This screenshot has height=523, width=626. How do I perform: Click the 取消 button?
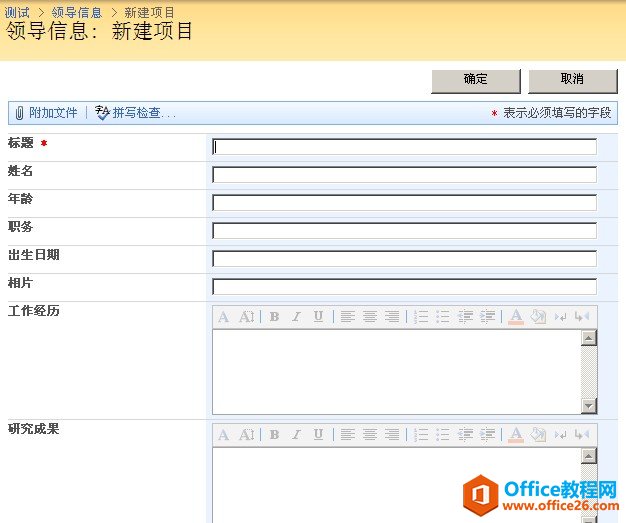pos(573,81)
